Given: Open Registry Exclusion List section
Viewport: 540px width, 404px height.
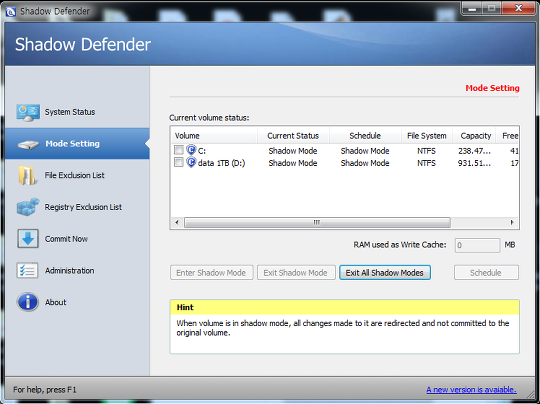Looking at the screenshot, I should (x=83, y=207).
